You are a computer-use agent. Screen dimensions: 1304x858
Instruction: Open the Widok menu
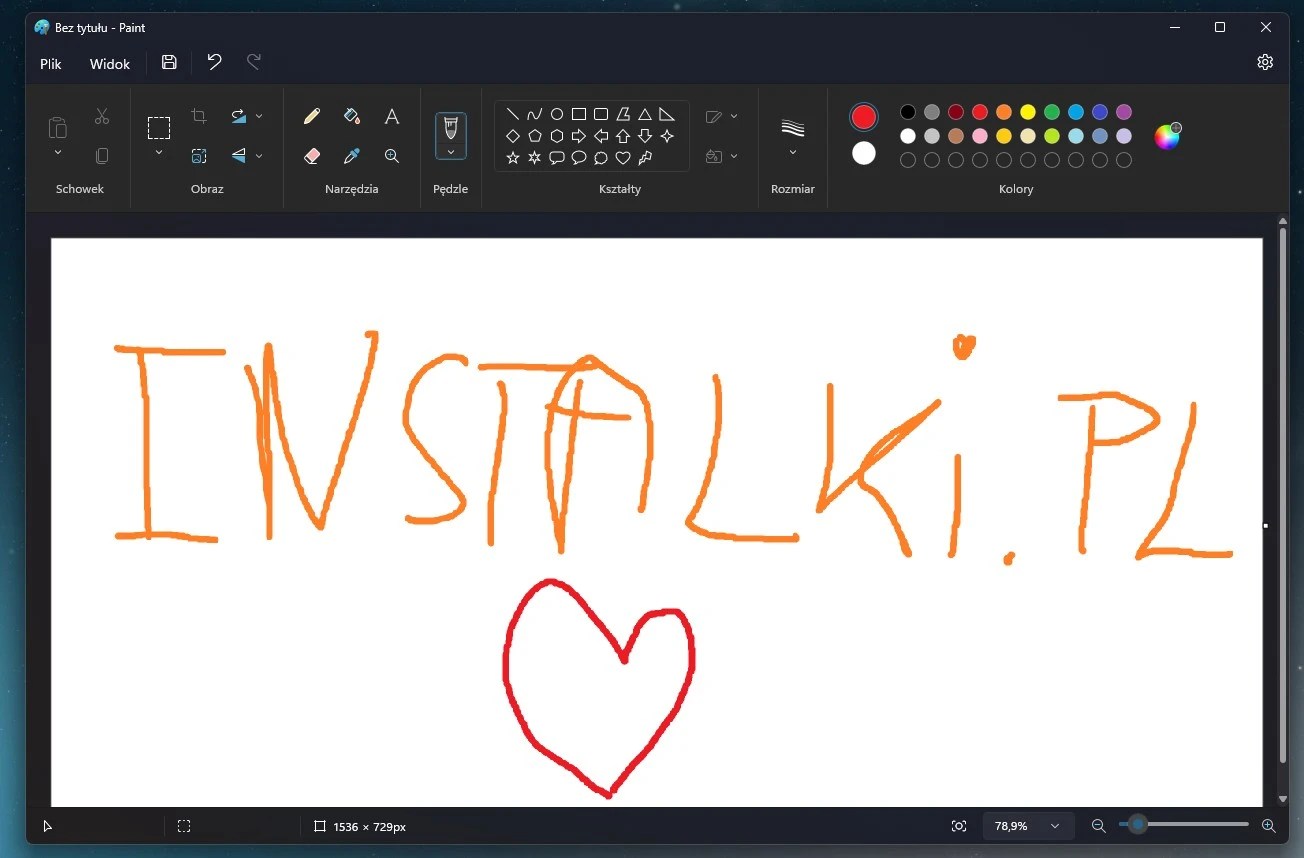(x=108, y=63)
